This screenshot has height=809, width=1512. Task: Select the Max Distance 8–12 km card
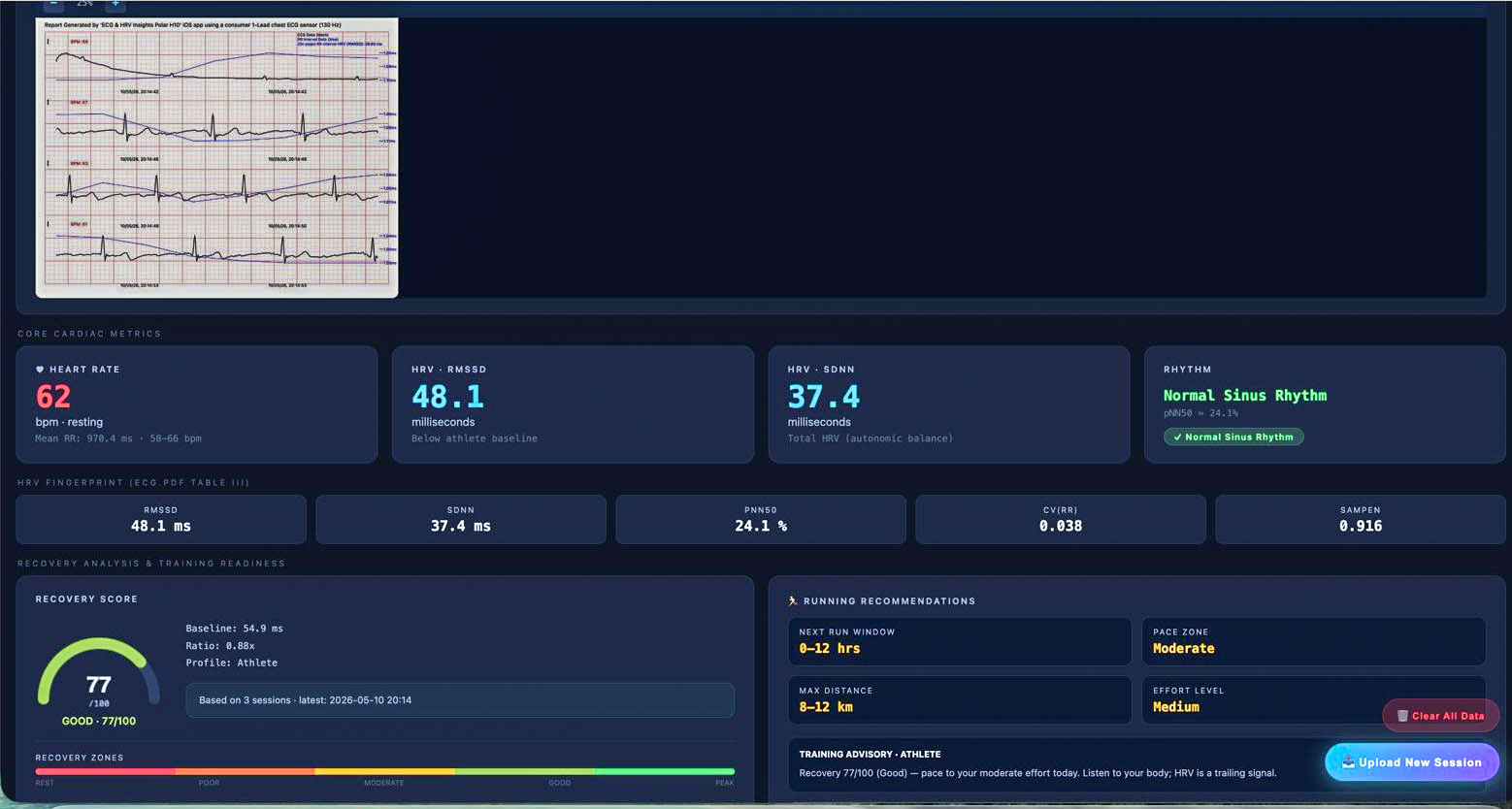960,700
